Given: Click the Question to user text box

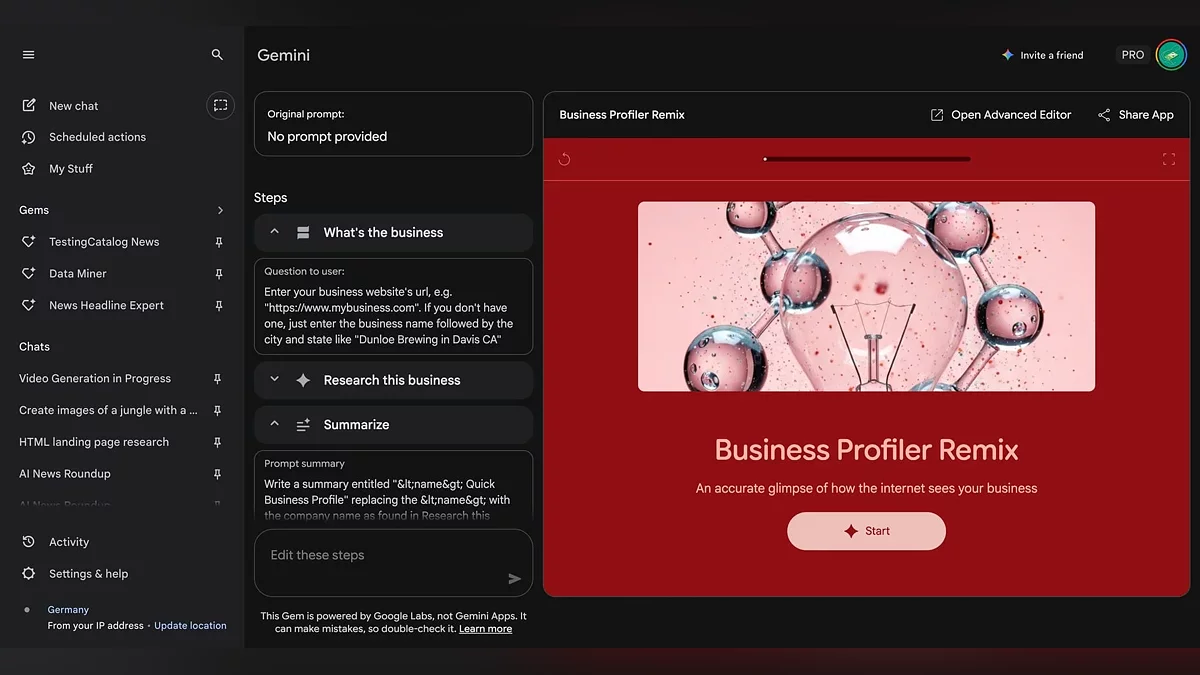Looking at the screenshot, I should [x=393, y=307].
